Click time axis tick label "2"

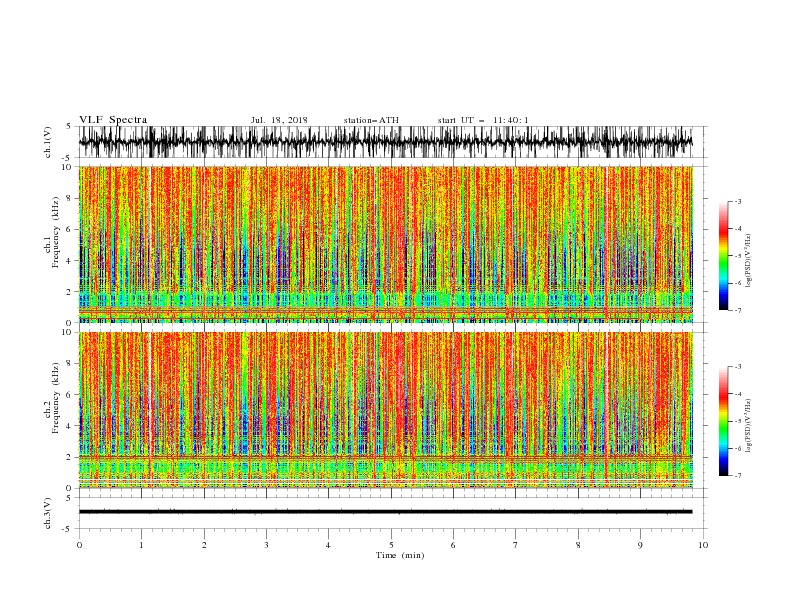click(x=204, y=545)
